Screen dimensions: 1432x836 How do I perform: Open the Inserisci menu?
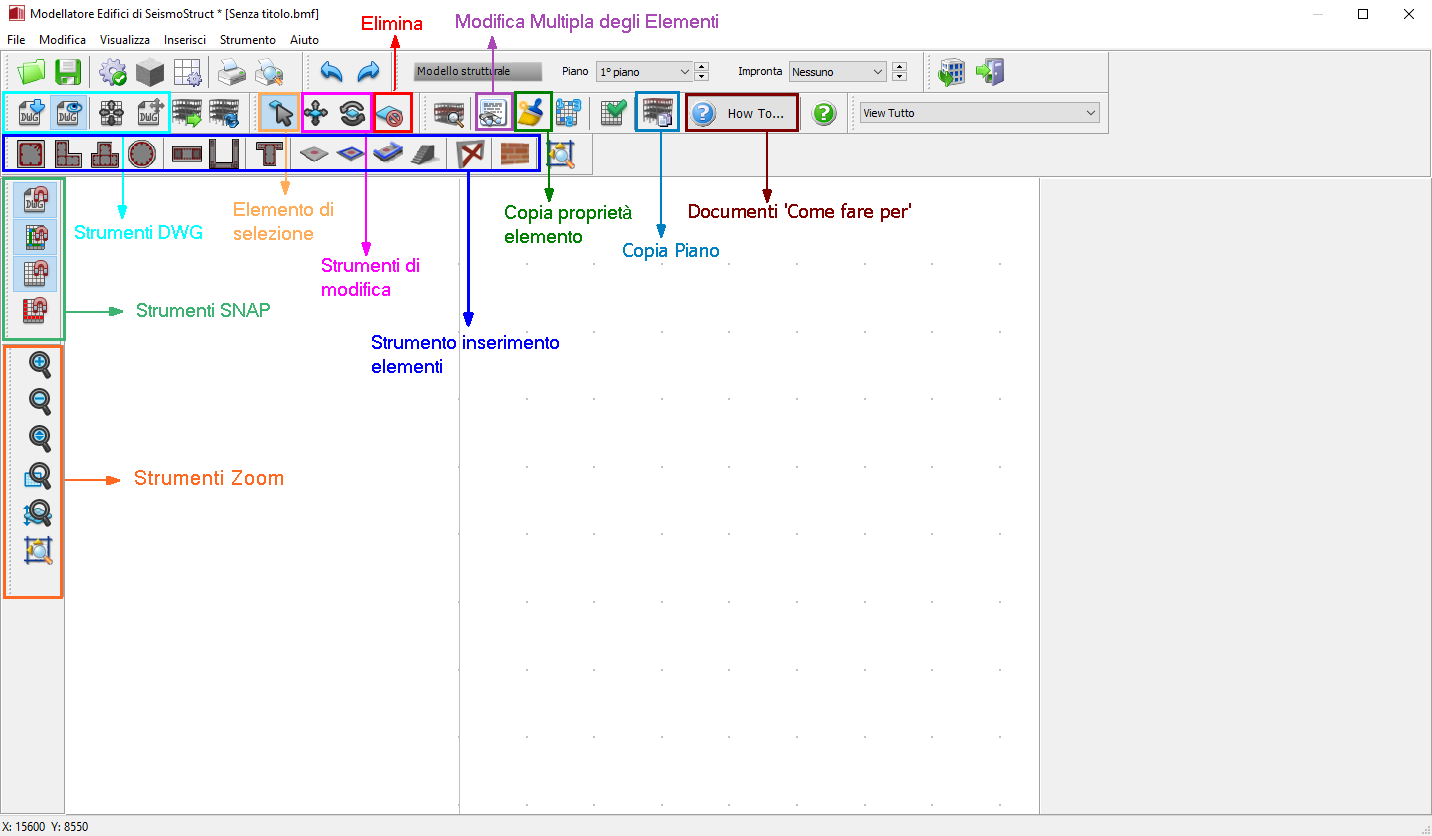(x=185, y=40)
